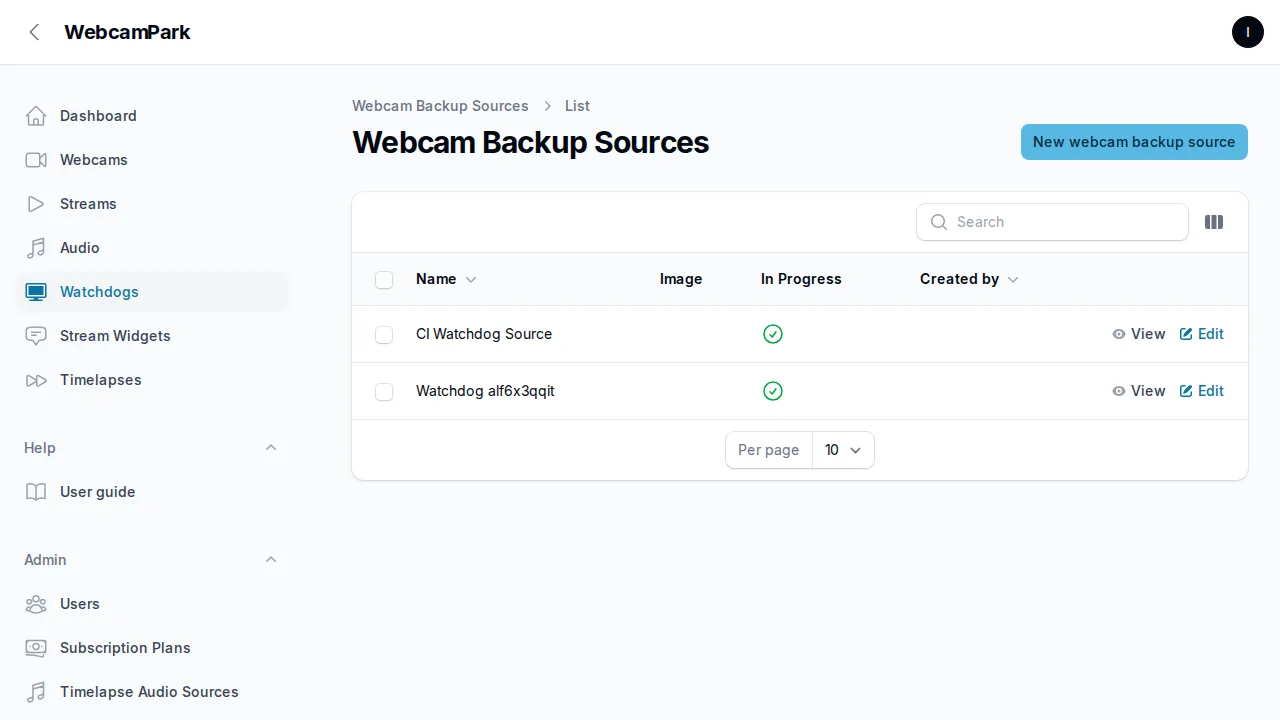
Task: Click the List breadcrumb text
Action: [577, 106]
